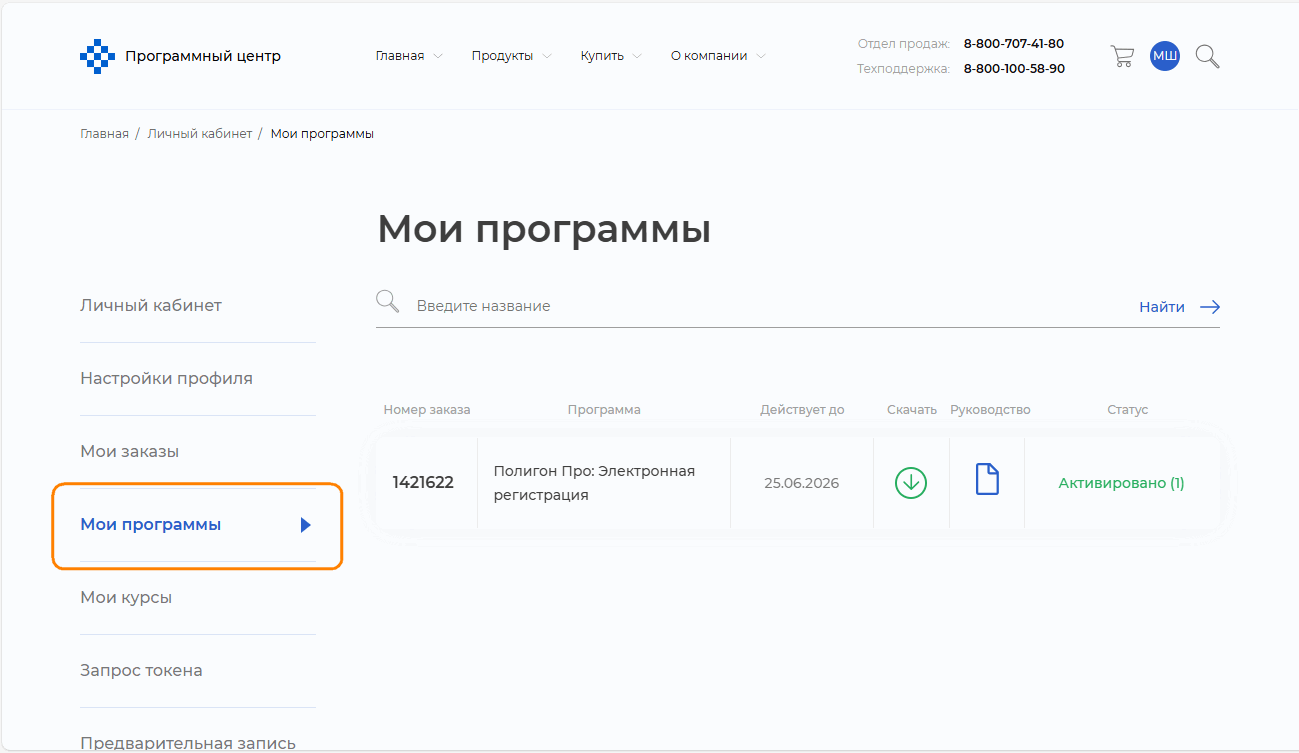The height and width of the screenshot is (753, 1299).
Task: Expand the Продукты menu chevron
Action: [x=547, y=56]
